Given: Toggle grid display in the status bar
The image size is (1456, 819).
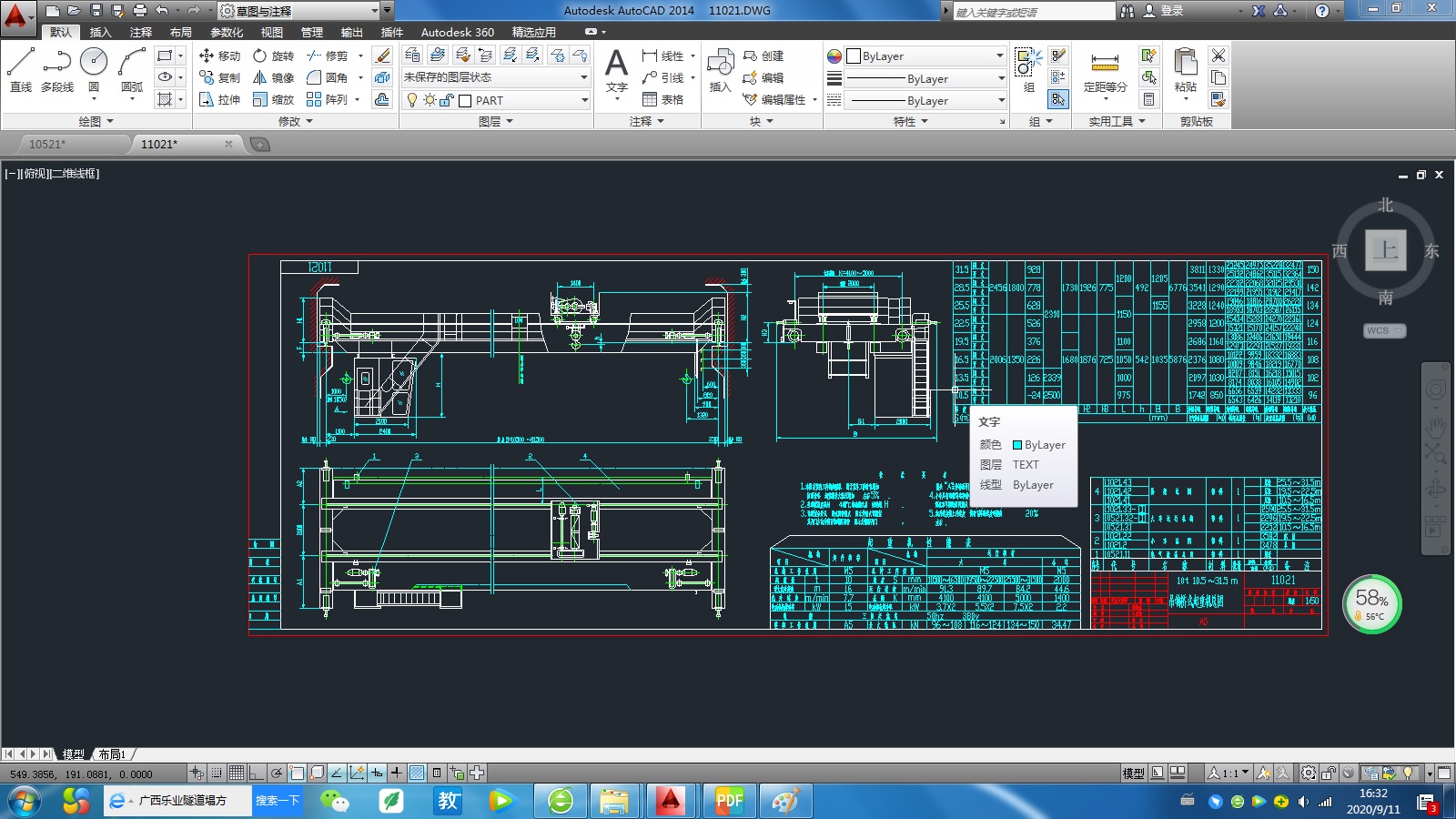Looking at the screenshot, I should point(237,773).
